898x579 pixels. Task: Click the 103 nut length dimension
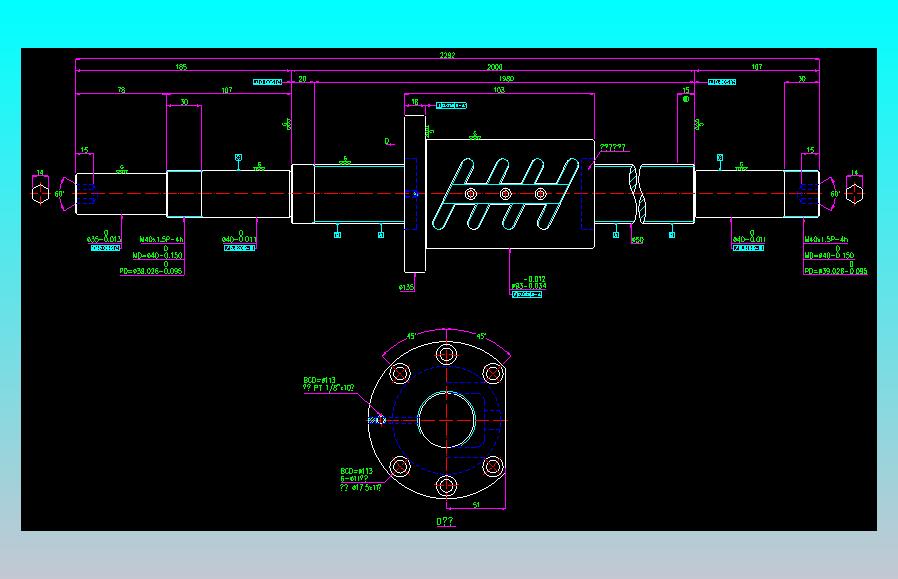coord(499,90)
